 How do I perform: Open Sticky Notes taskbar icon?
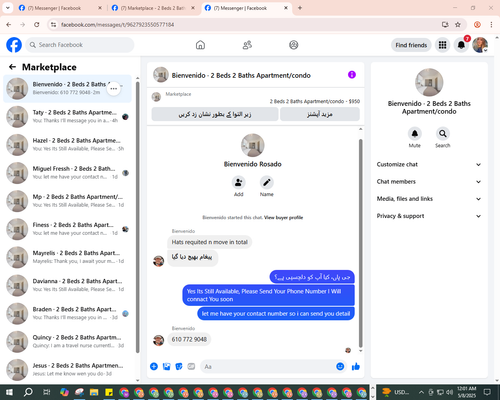tap(109, 392)
